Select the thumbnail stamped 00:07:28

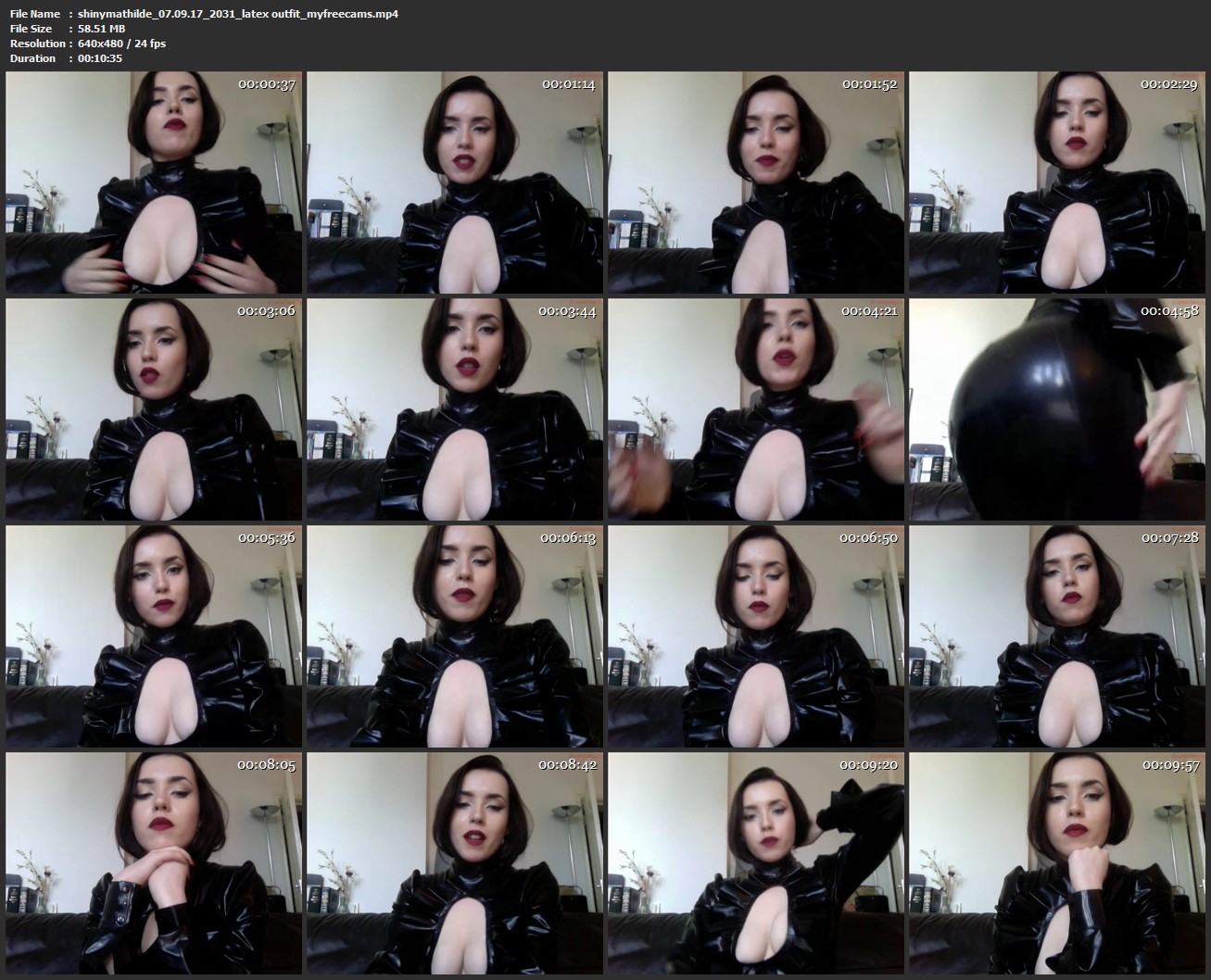[1057, 636]
